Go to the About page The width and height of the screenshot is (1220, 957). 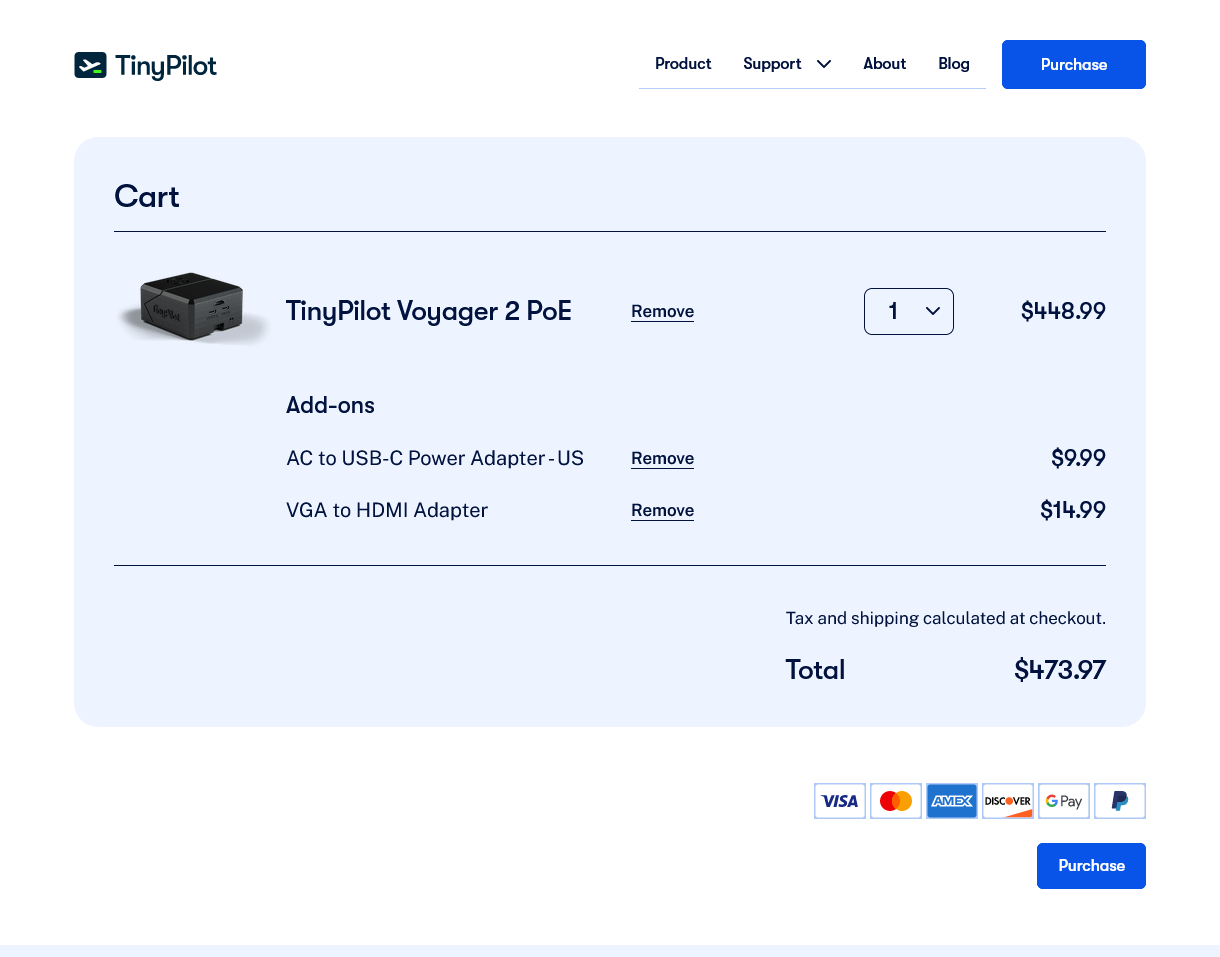click(885, 64)
